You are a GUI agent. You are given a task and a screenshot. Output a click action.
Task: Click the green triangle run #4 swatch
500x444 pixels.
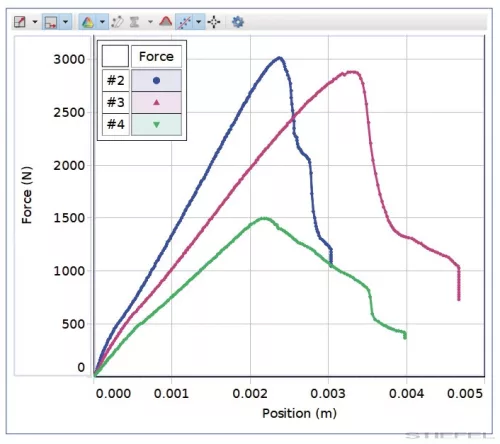coord(156,124)
